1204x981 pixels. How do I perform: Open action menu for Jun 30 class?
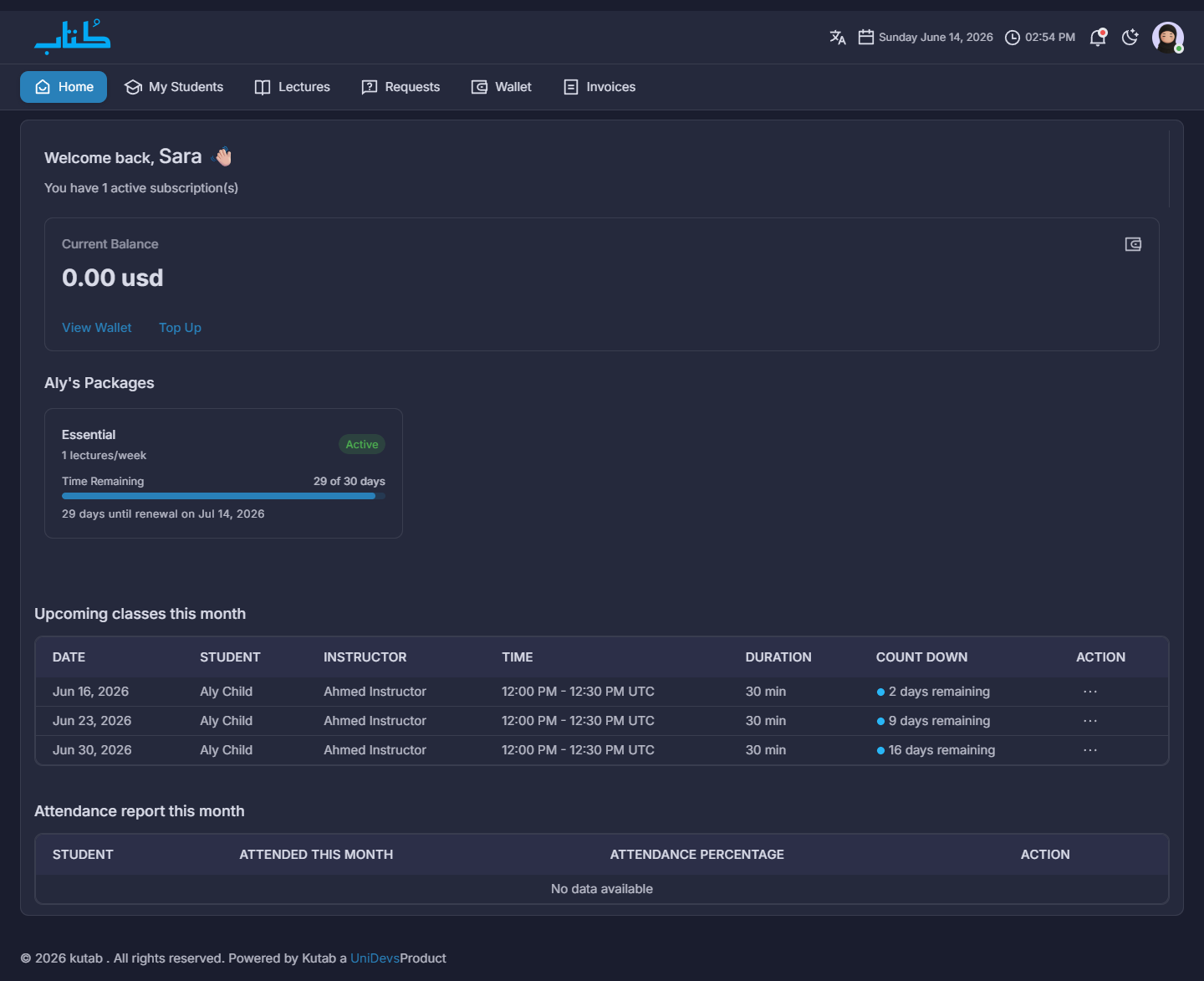(x=1090, y=750)
